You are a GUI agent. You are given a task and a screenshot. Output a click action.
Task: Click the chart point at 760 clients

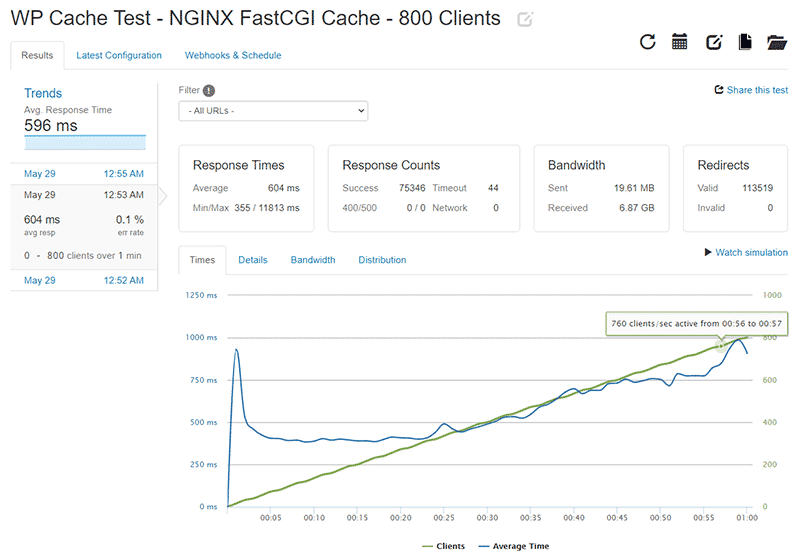[720, 346]
